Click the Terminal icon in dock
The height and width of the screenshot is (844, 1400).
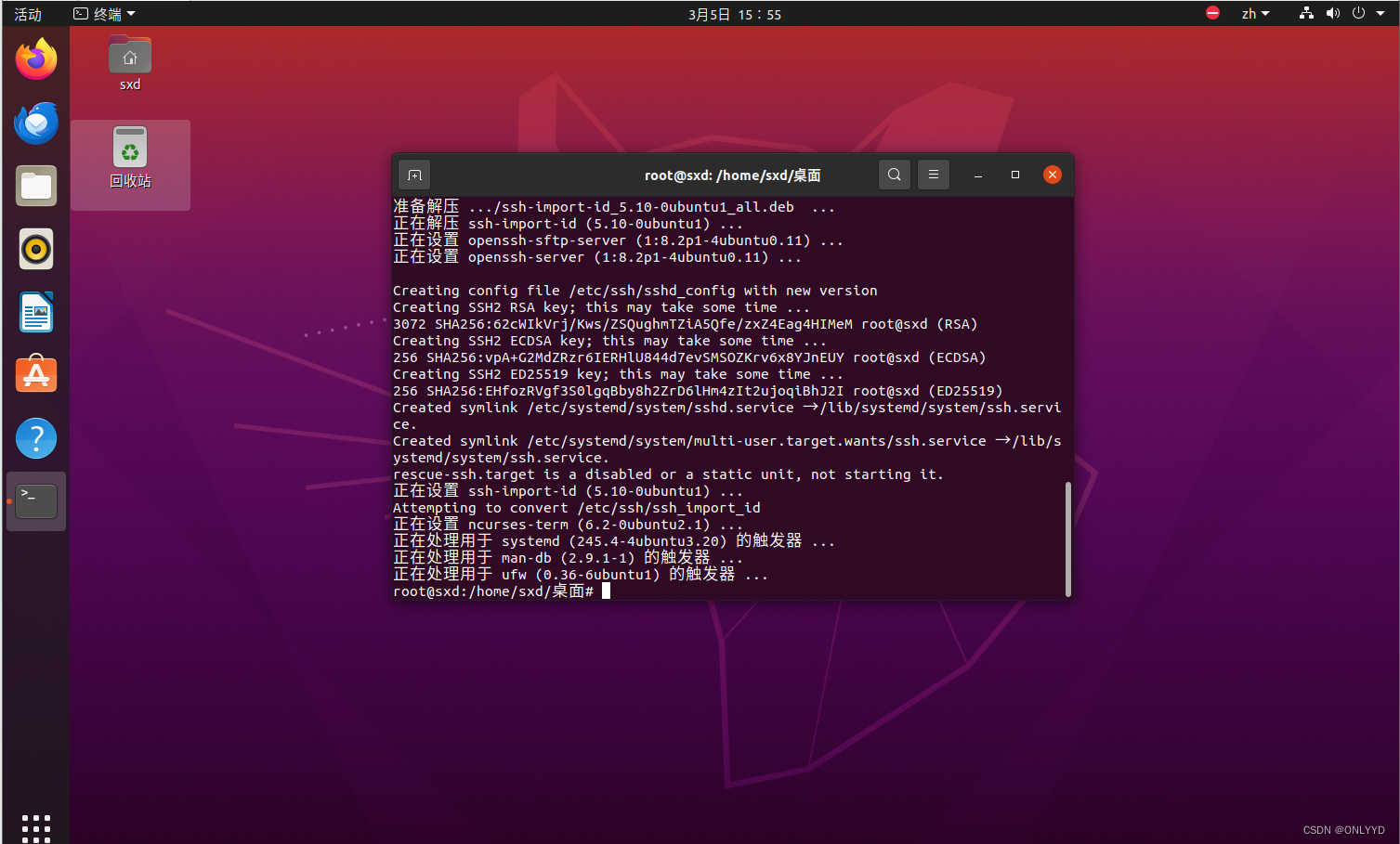tap(36, 501)
